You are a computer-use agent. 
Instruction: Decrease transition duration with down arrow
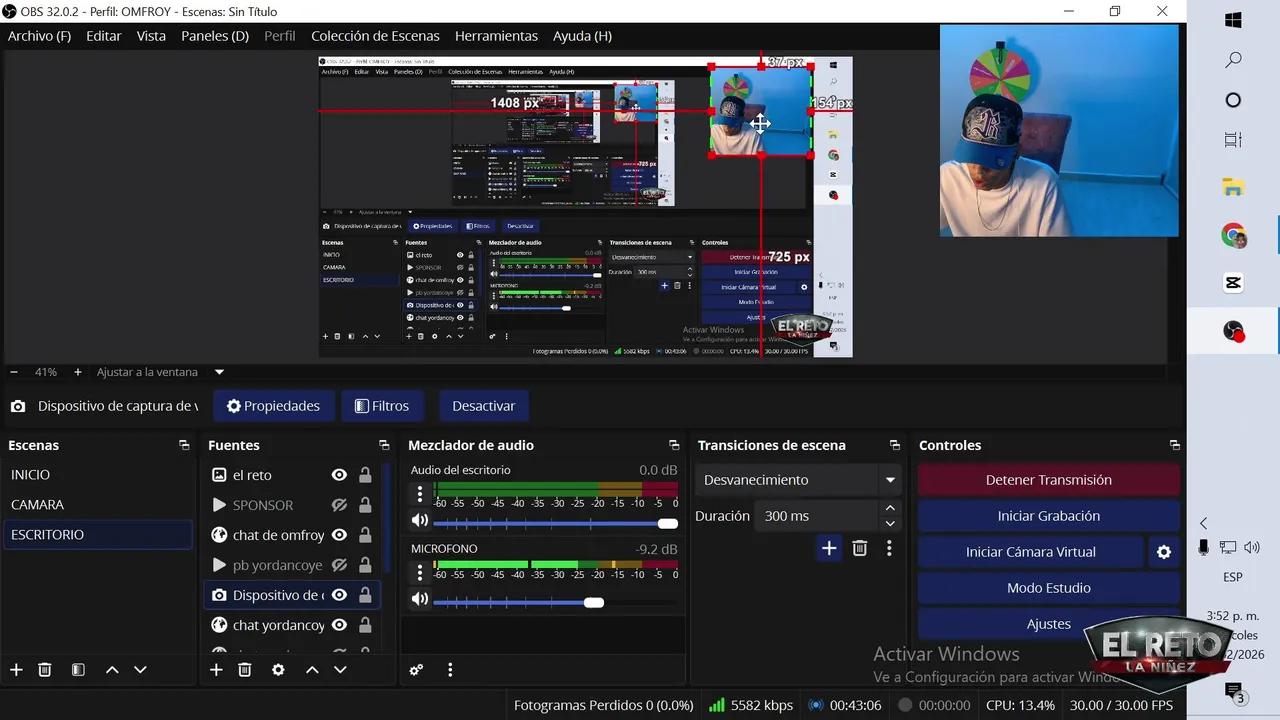coord(890,523)
